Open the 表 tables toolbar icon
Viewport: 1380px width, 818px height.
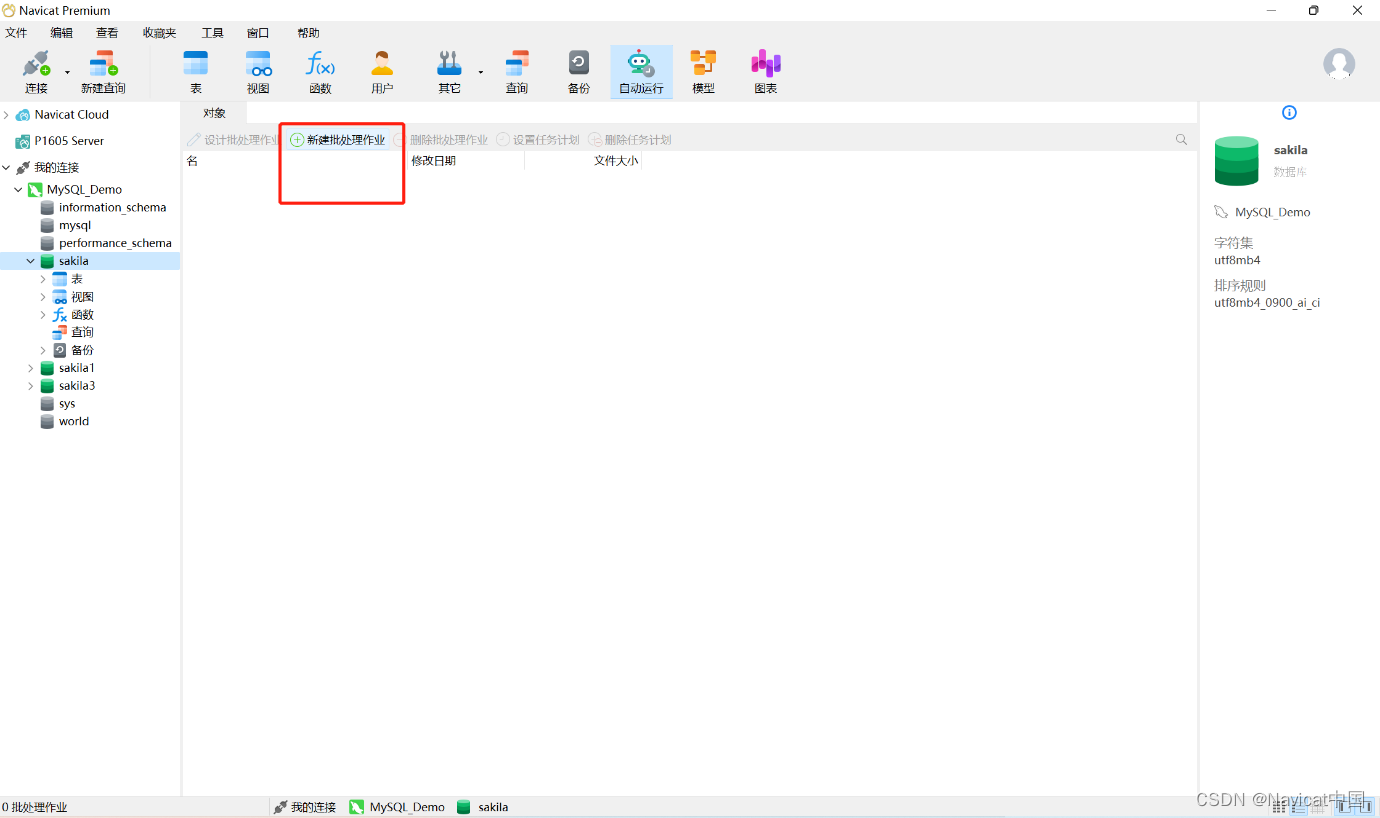click(196, 72)
